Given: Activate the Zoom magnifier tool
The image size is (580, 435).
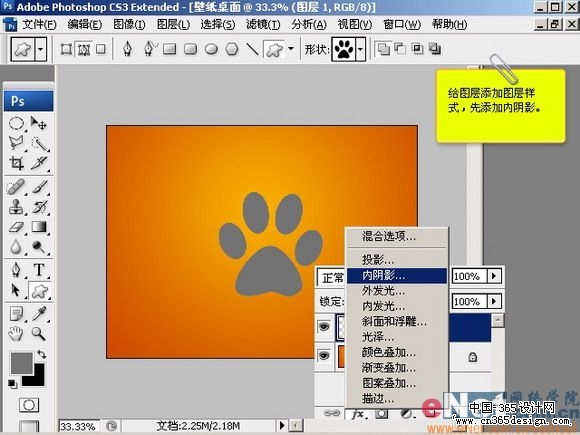Looking at the screenshot, I should click(39, 334).
